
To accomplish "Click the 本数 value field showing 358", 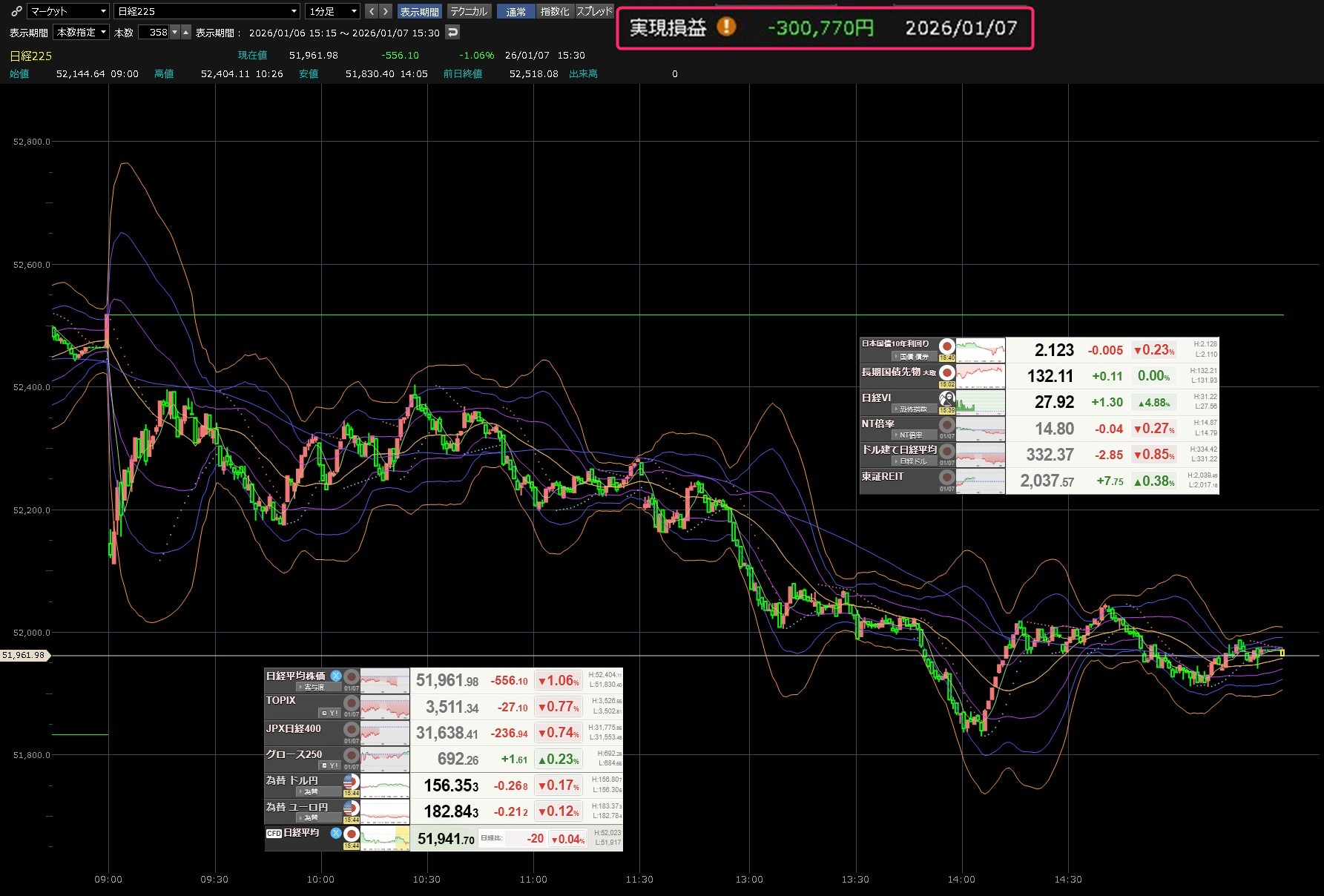I will point(158,32).
